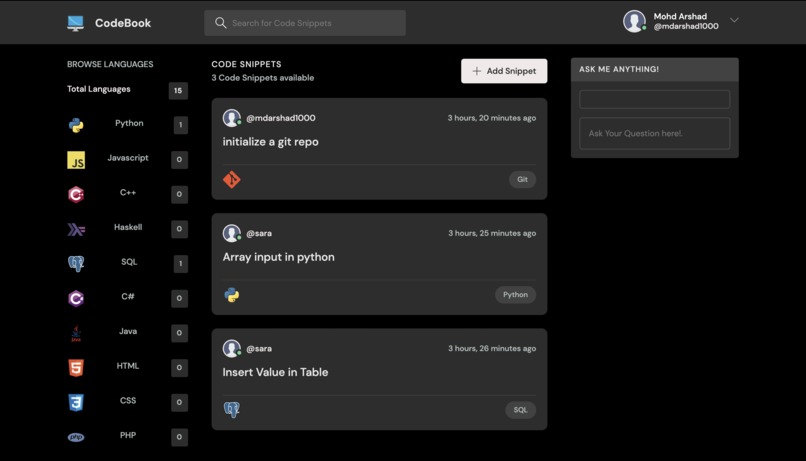Click the Ask Your Question here field

[x=654, y=134]
